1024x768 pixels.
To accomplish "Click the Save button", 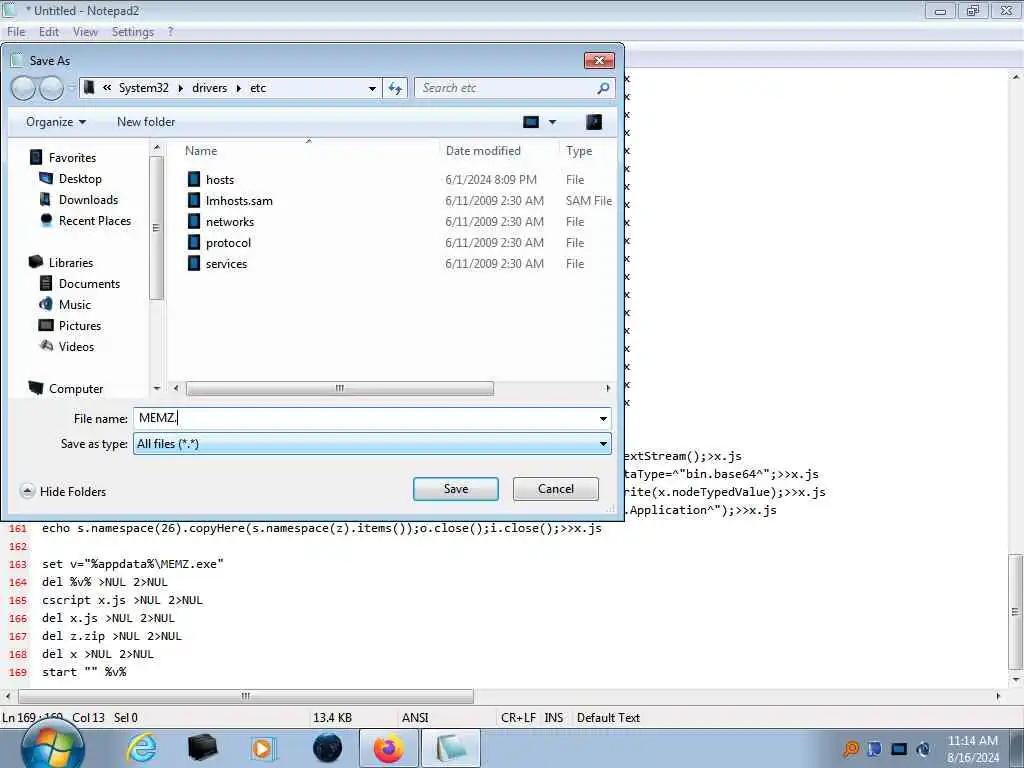I will [456, 489].
